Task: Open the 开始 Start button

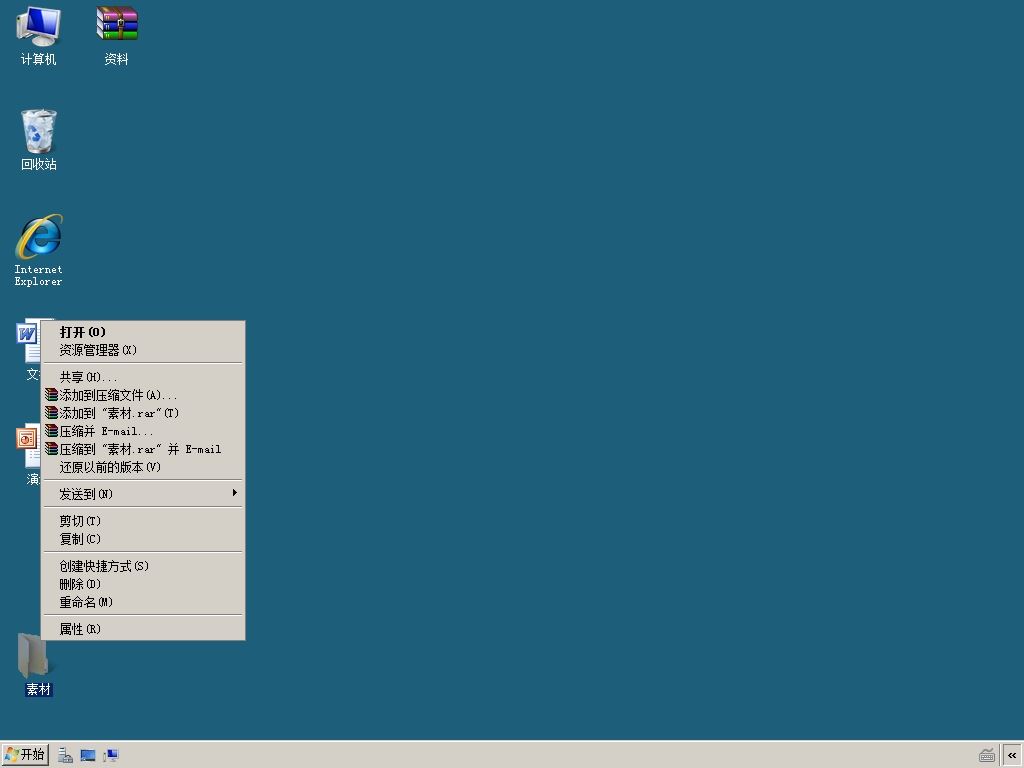Action: 25,755
